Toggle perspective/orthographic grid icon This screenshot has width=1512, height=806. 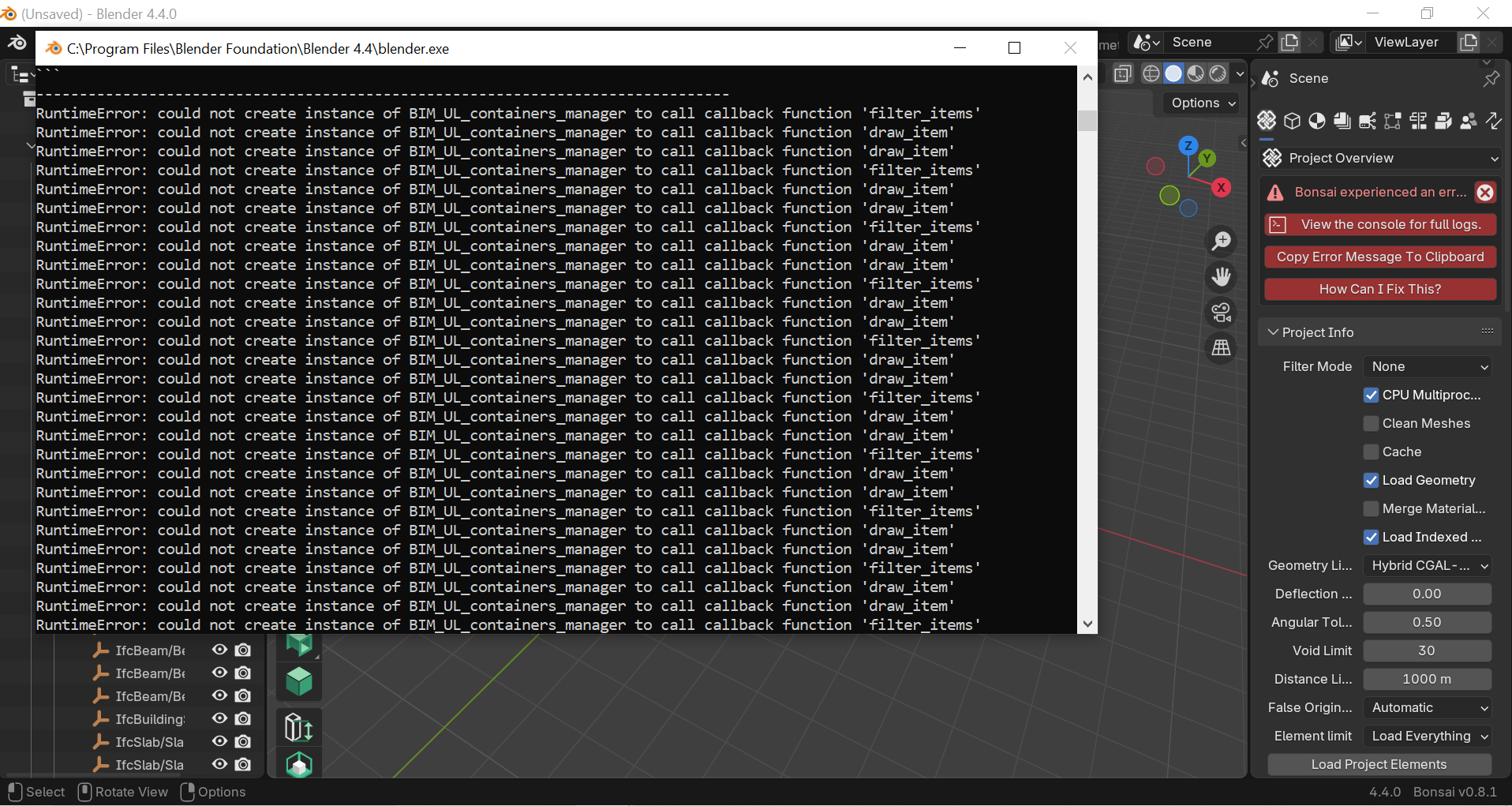tap(1222, 347)
